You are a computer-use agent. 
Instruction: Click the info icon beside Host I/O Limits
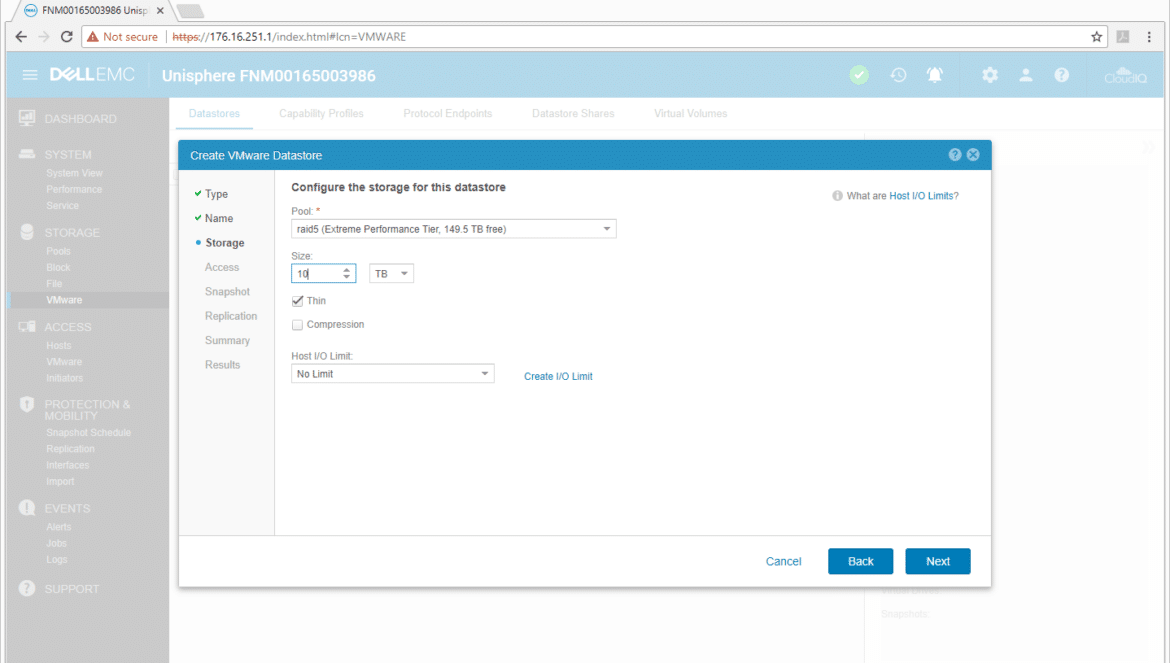coord(837,195)
